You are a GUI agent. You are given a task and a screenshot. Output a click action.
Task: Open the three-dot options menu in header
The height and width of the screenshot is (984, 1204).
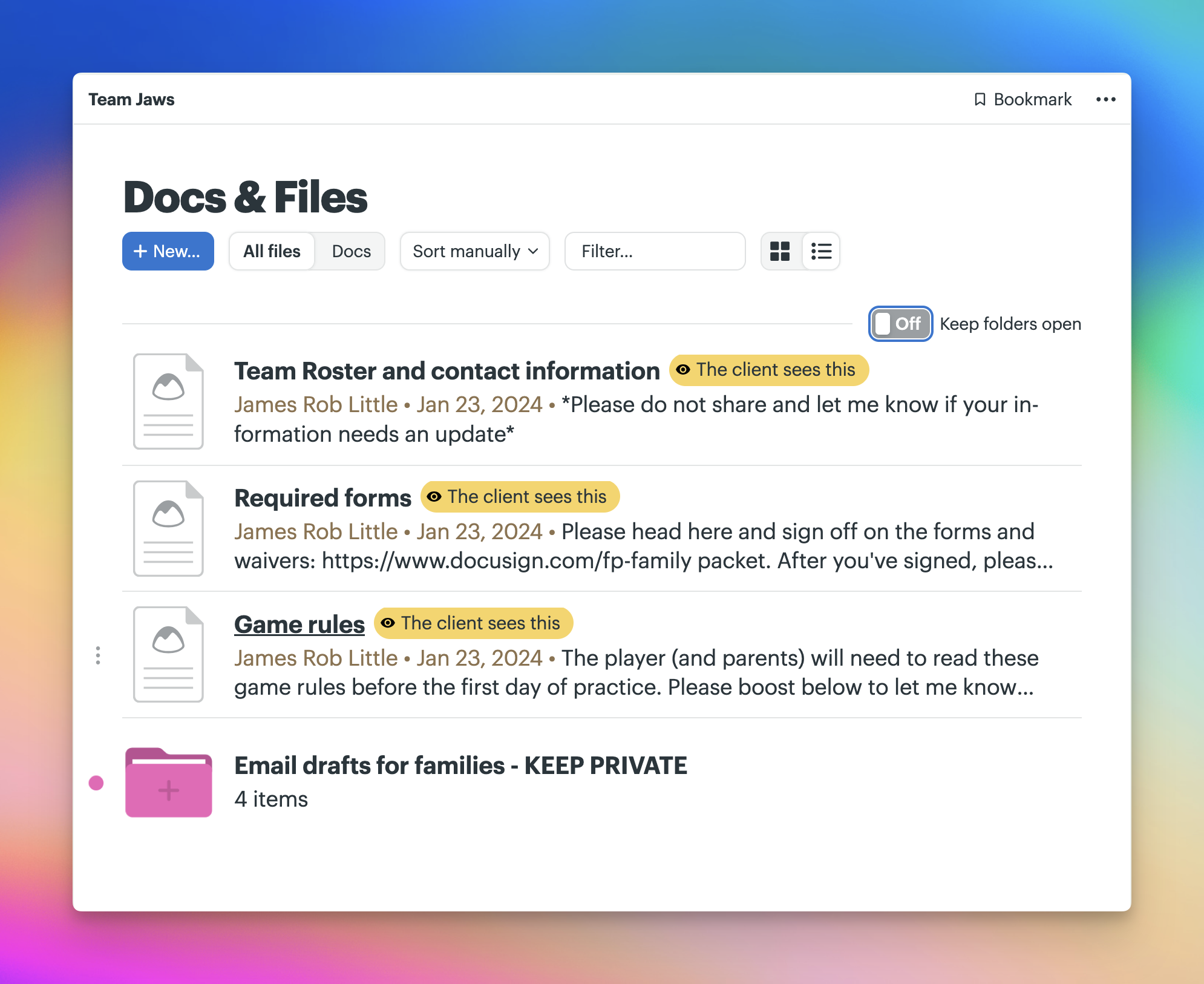(1105, 99)
